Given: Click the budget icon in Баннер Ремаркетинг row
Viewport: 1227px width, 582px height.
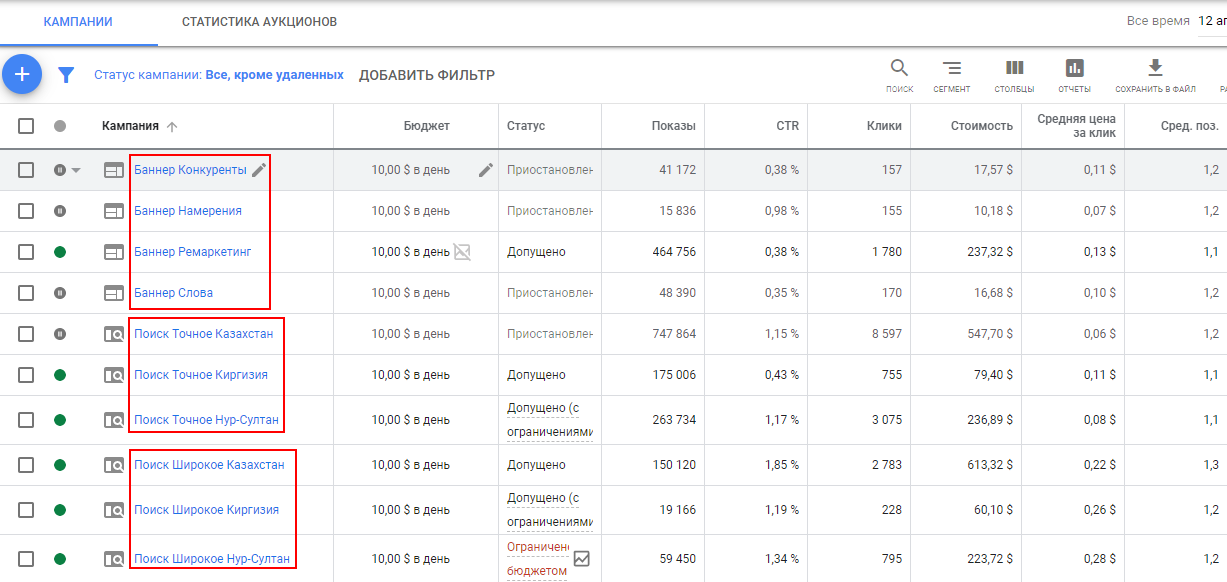Looking at the screenshot, I should coord(462,252).
